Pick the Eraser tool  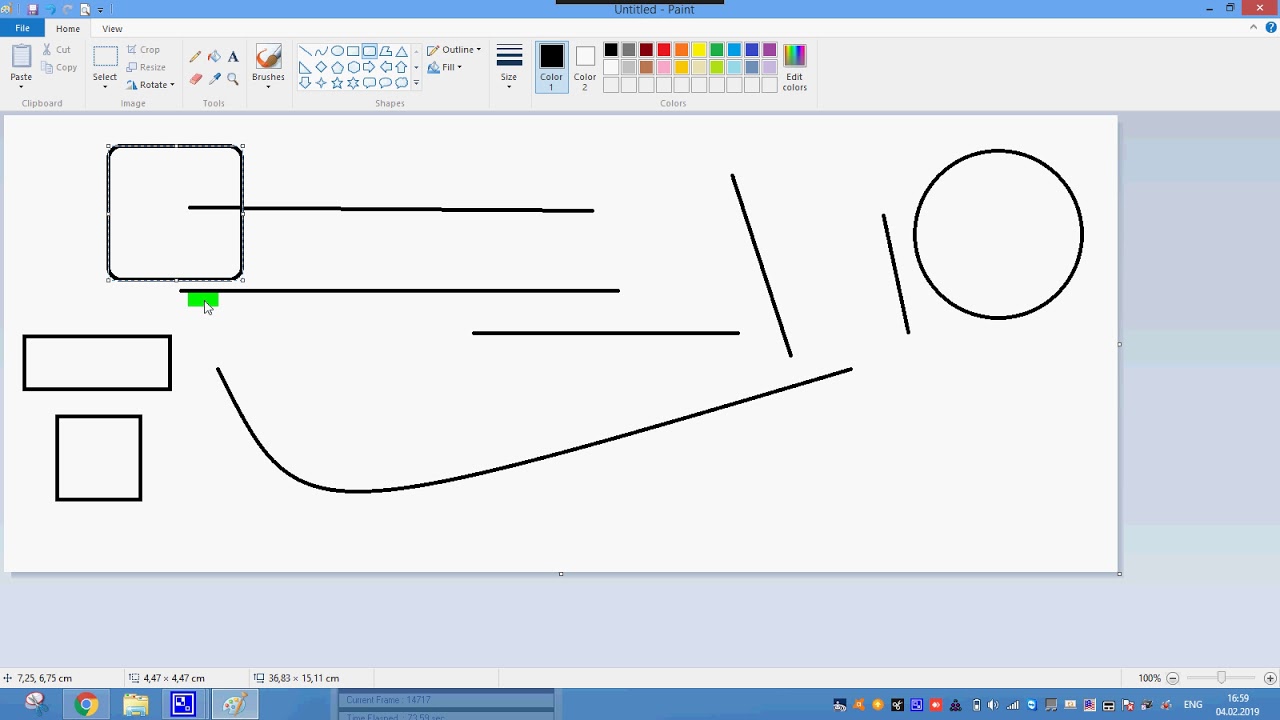196,78
